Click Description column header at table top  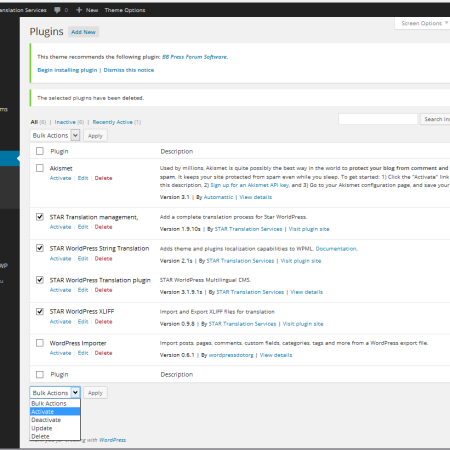[x=177, y=151]
